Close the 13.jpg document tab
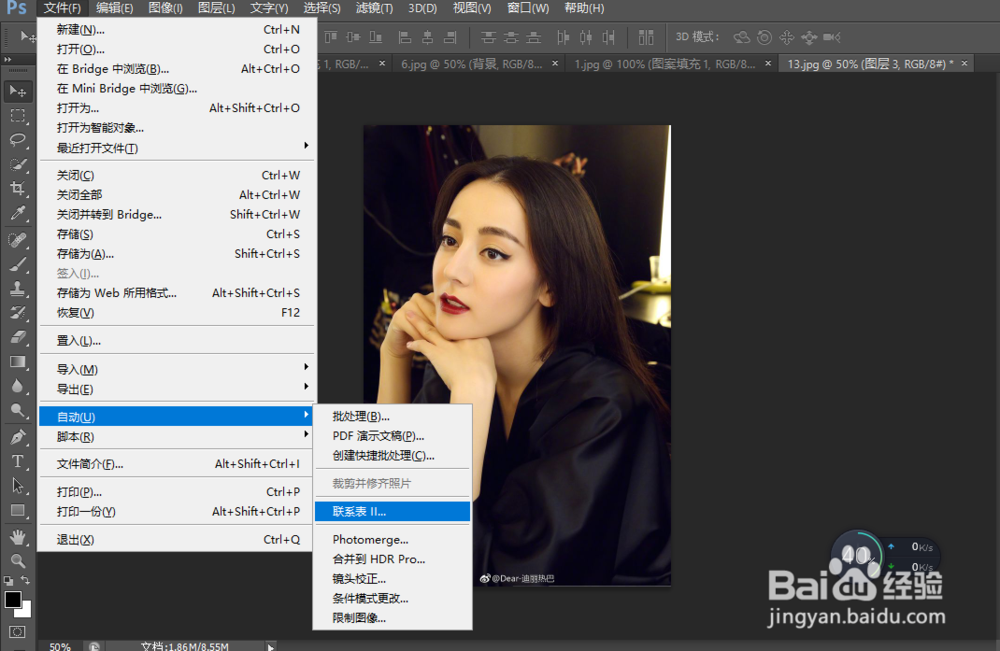1000x651 pixels. coord(964,63)
